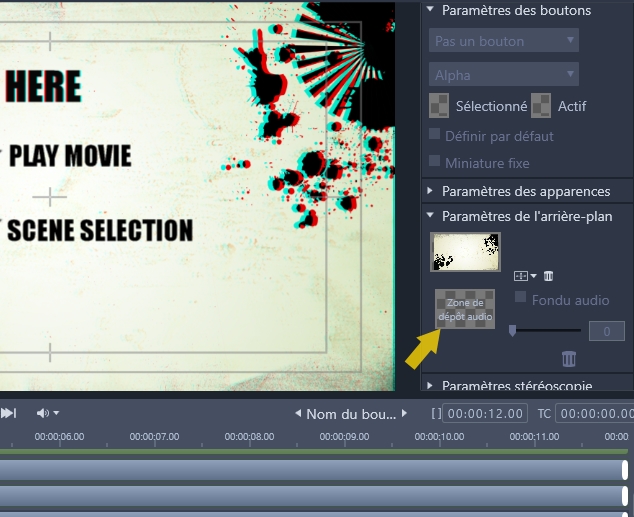Open the Alpha dropdown
Screen dimensions: 634x517
504,74
